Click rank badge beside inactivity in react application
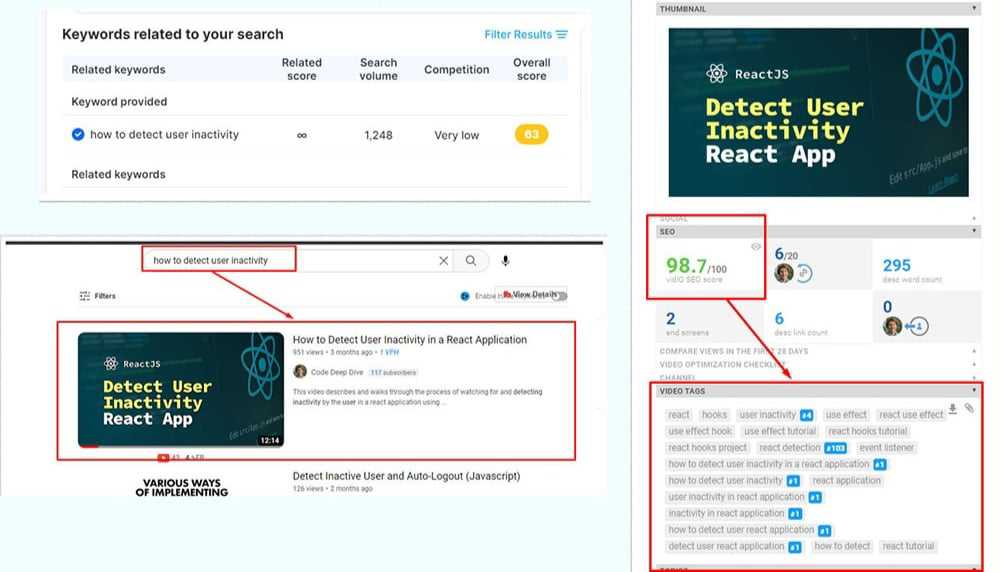Image resolution: width=1000 pixels, height=572 pixels. point(795,514)
